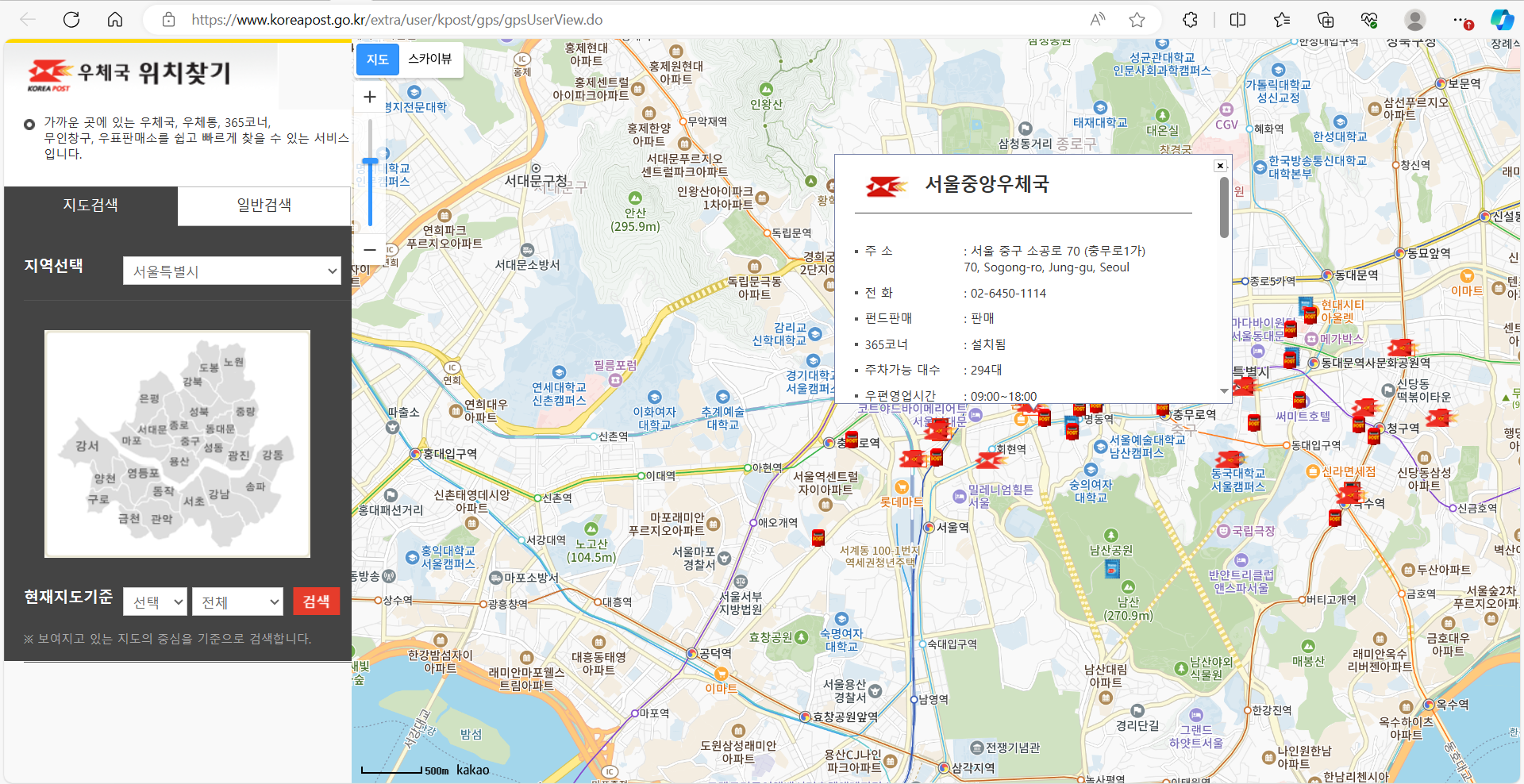Image resolution: width=1524 pixels, height=784 pixels.
Task: Select post box marker beside 써미트호텔
Action: point(1299,399)
